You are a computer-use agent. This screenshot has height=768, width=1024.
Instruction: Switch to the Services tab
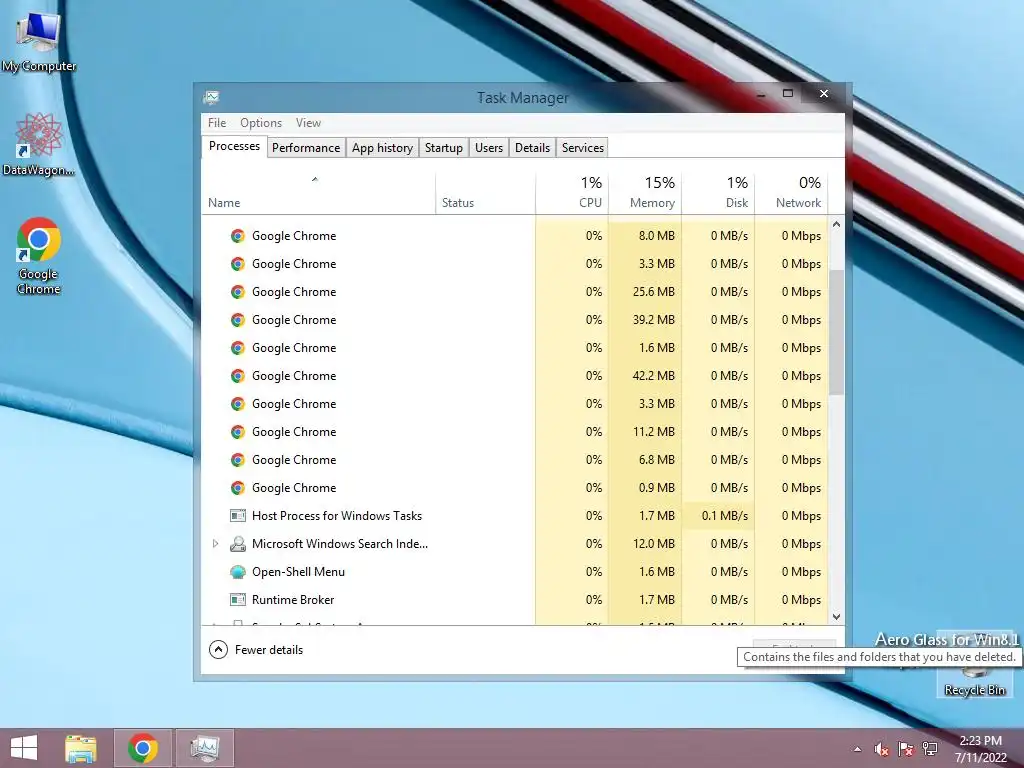pyautogui.click(x=583, y=148)
